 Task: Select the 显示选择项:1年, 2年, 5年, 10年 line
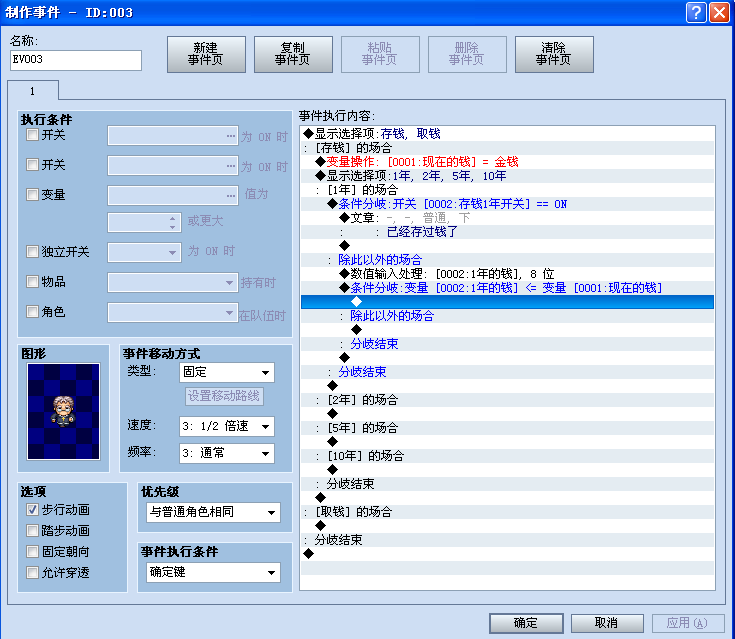(x=508, y=176)
